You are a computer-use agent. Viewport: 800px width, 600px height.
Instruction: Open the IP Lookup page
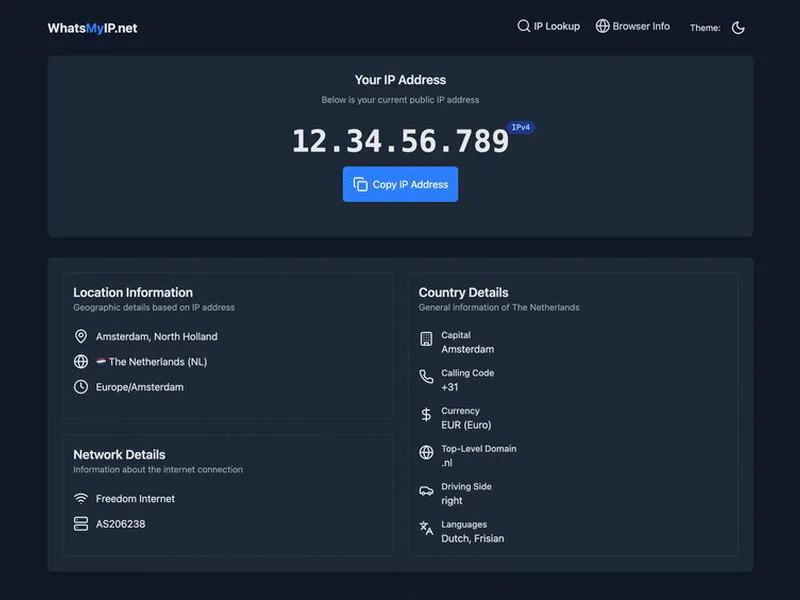548,26
